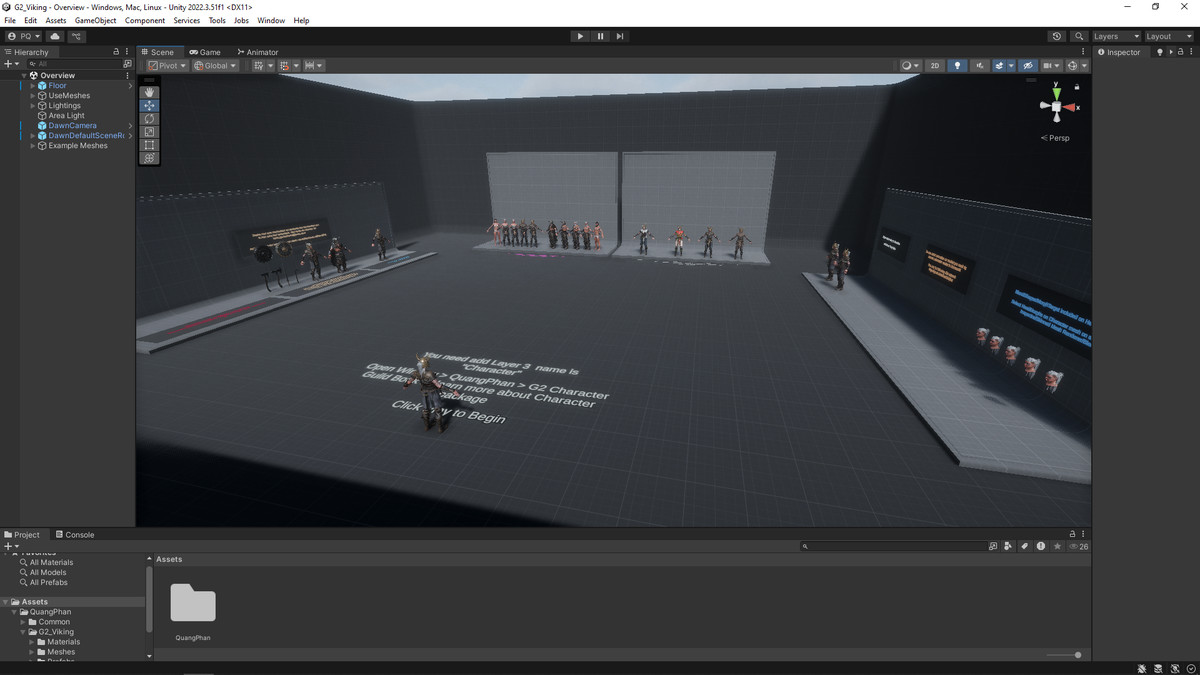Open Scene view more options menu
The image size is (1200, 675).
click(x=1083, y=52)
